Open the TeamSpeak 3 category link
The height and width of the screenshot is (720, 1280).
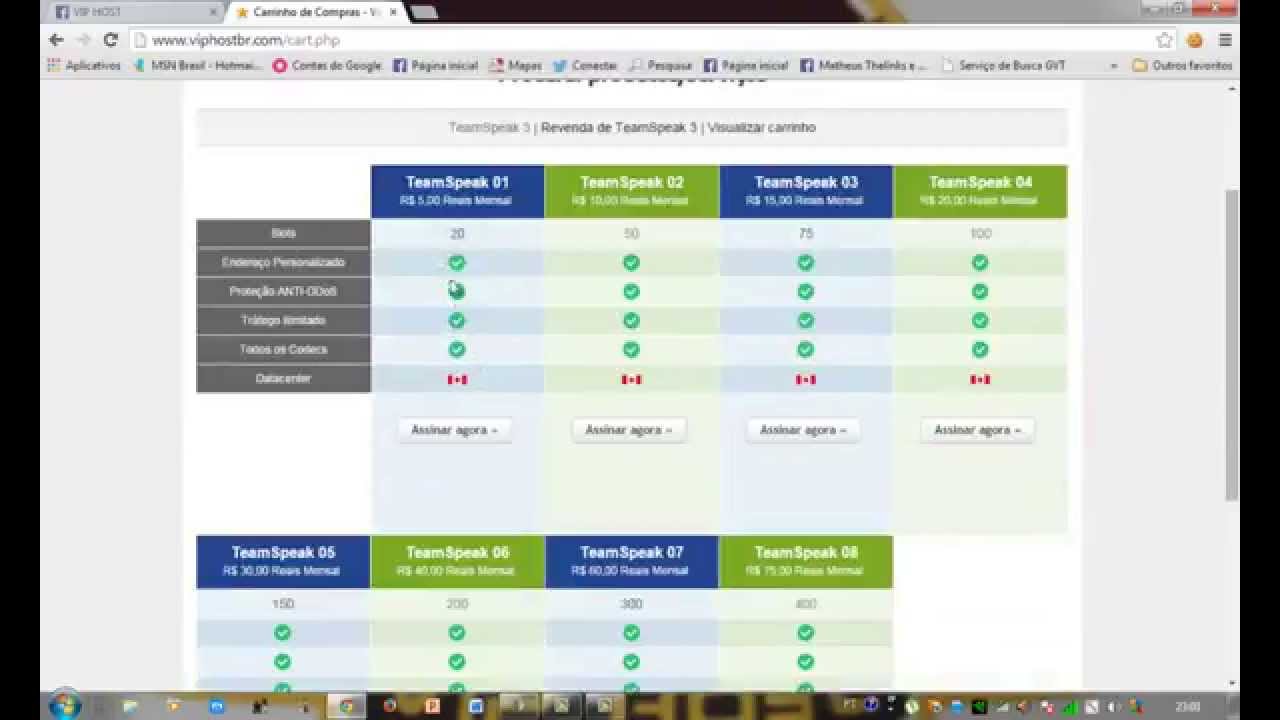[489, 128]
